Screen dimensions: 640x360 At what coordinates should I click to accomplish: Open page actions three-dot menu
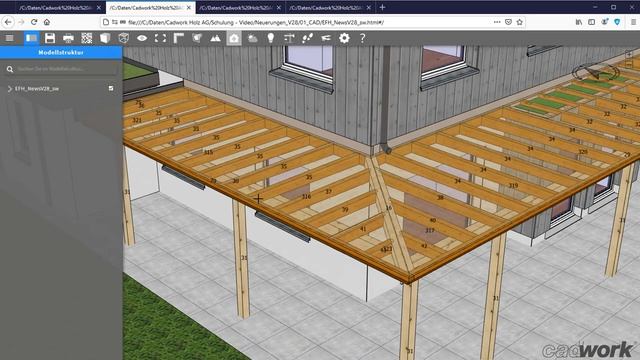pyautogui.click(x=497, y=22)
